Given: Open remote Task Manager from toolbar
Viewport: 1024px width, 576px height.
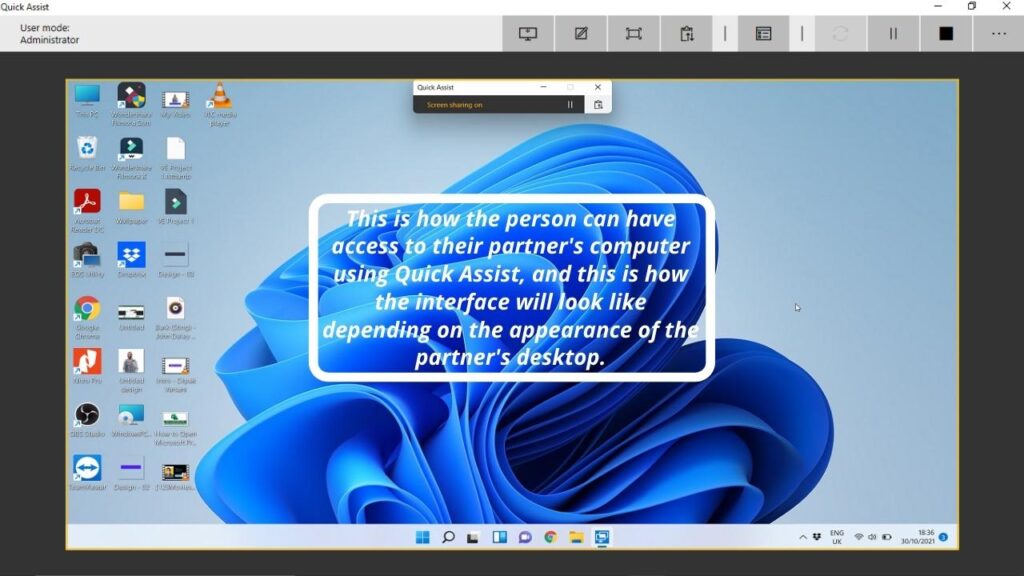Looking at the screenshot, I should coord(763,33).
